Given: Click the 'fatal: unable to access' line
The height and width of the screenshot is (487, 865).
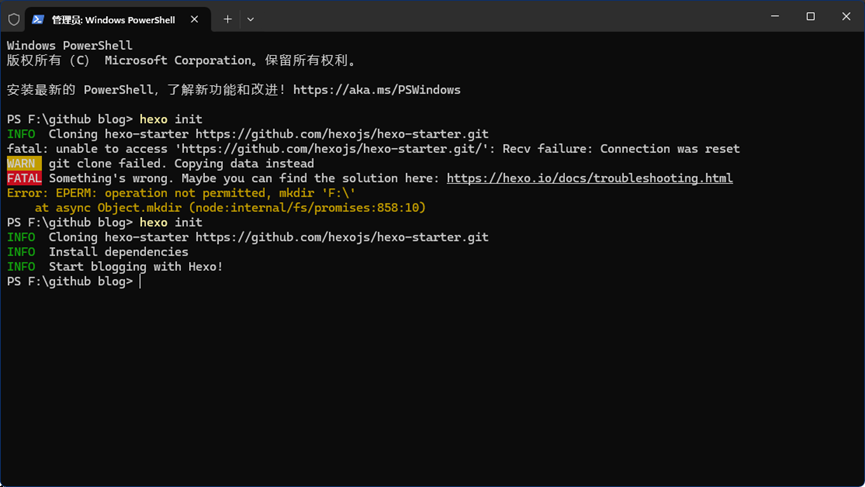Looking at the screenshot, I should 373,149.
